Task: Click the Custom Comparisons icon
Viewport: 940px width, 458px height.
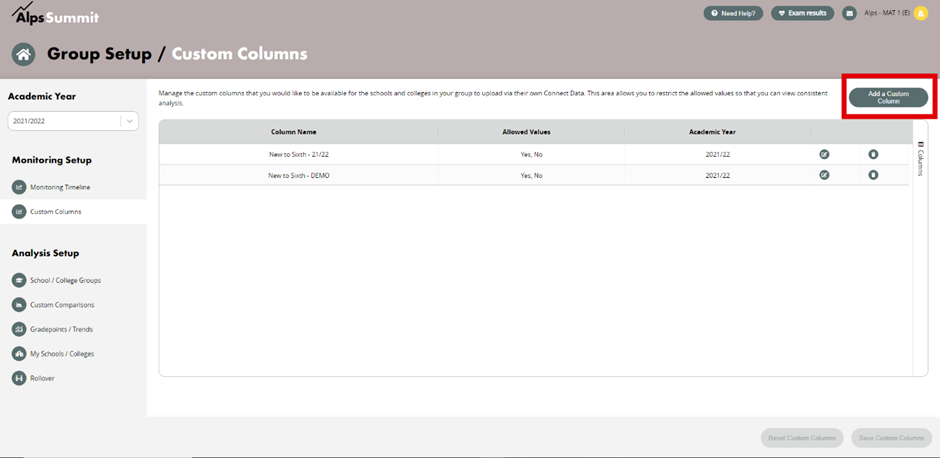Action: coord(19,305)
